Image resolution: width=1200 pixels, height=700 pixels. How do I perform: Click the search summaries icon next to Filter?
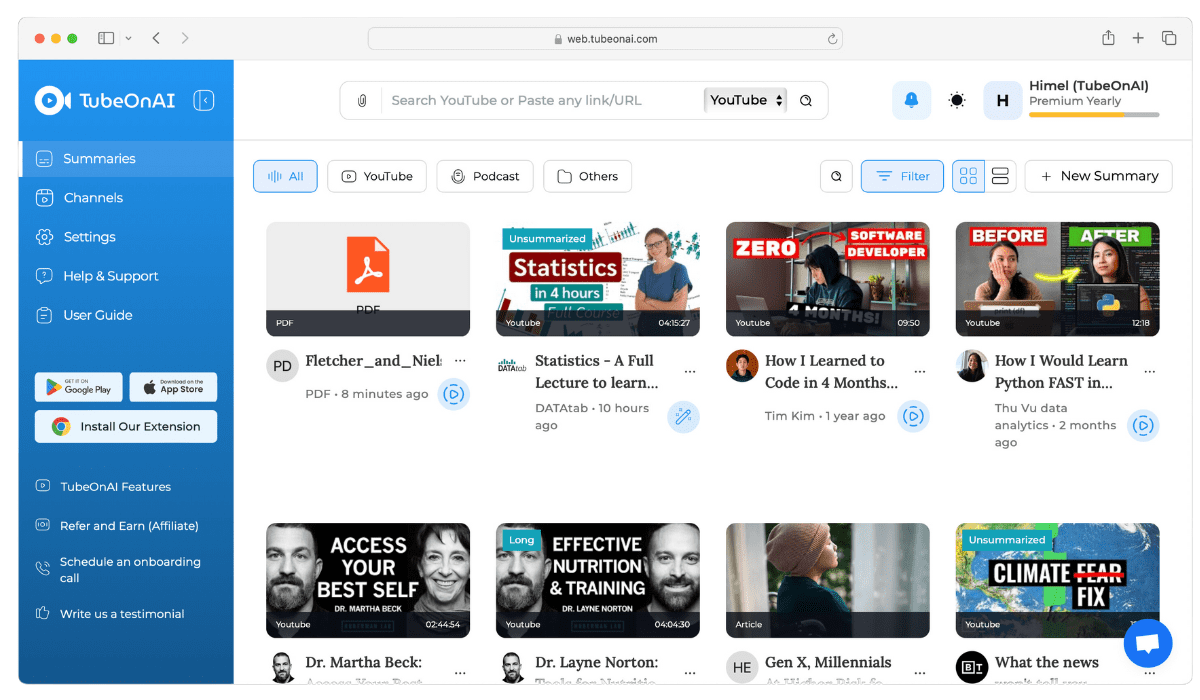point(836,176)
